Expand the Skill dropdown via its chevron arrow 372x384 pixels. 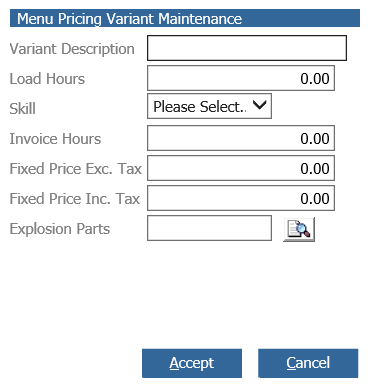click(260, 105)
